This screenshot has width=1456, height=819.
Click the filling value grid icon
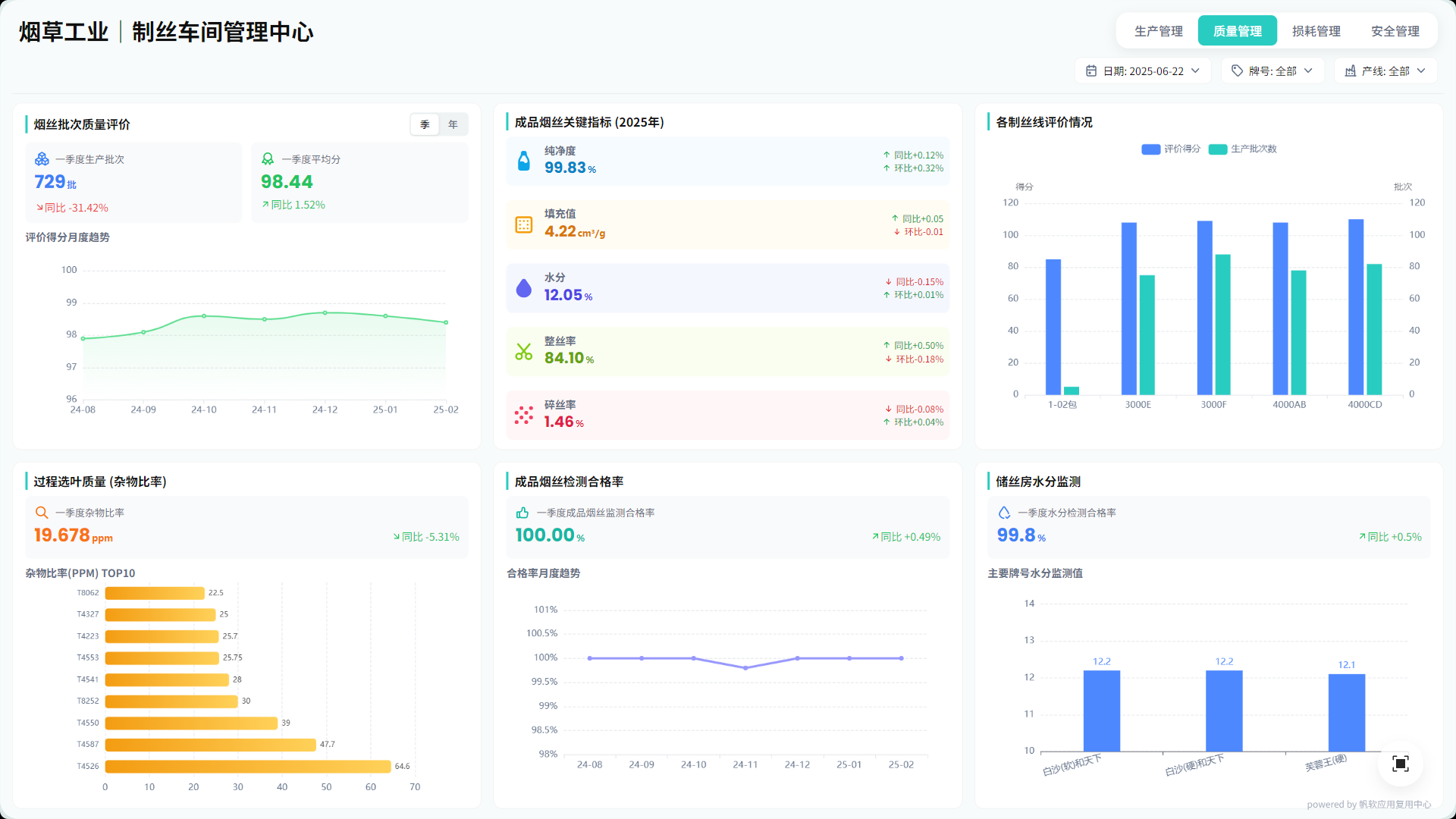pos(523,224)
